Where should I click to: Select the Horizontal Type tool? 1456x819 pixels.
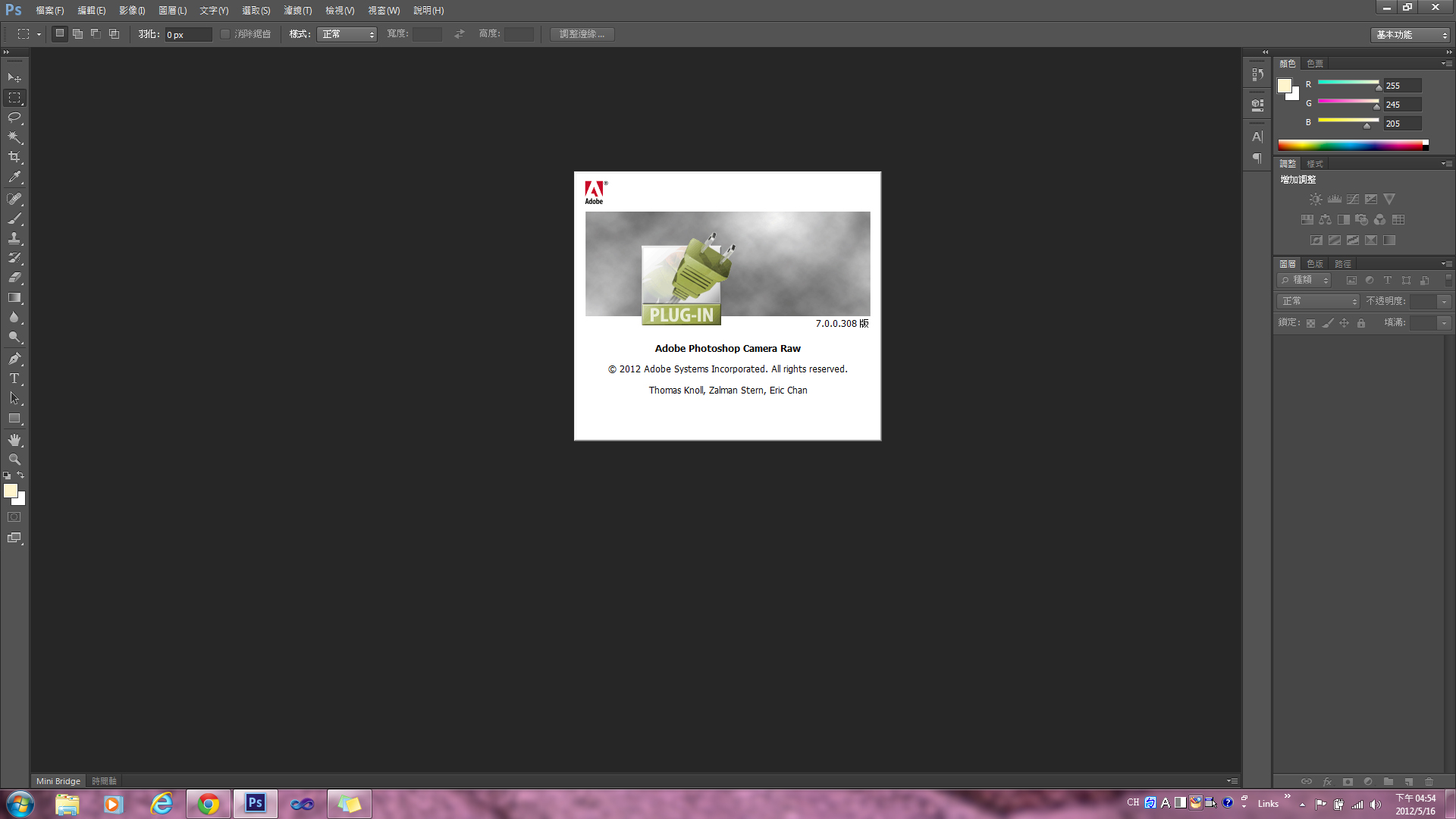[x=14, y=378]
